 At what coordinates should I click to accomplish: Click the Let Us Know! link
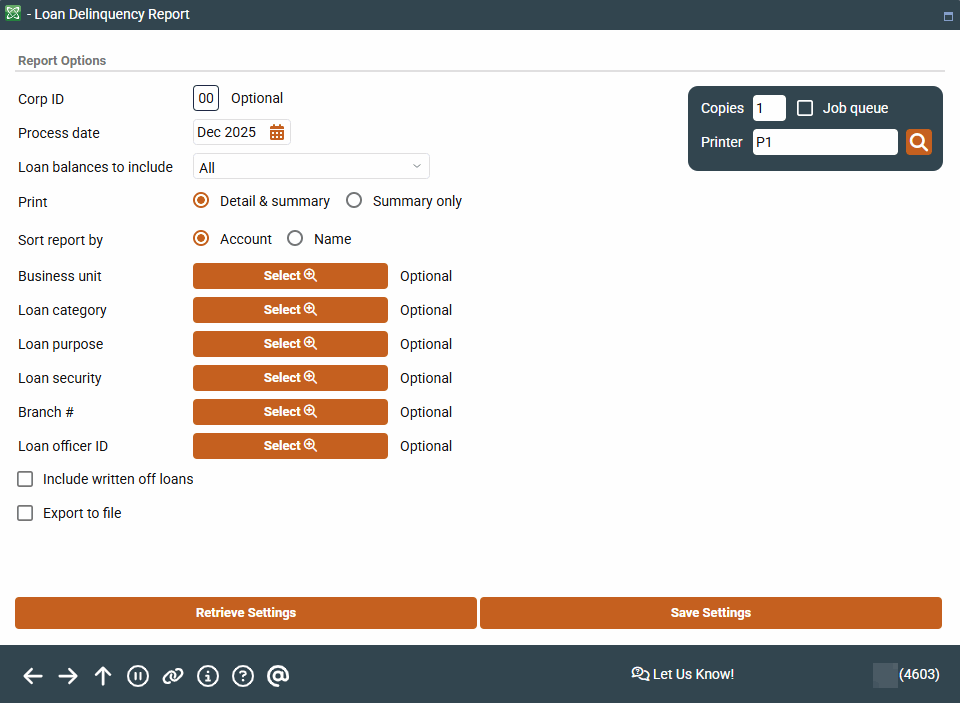[x=683, y=674]
